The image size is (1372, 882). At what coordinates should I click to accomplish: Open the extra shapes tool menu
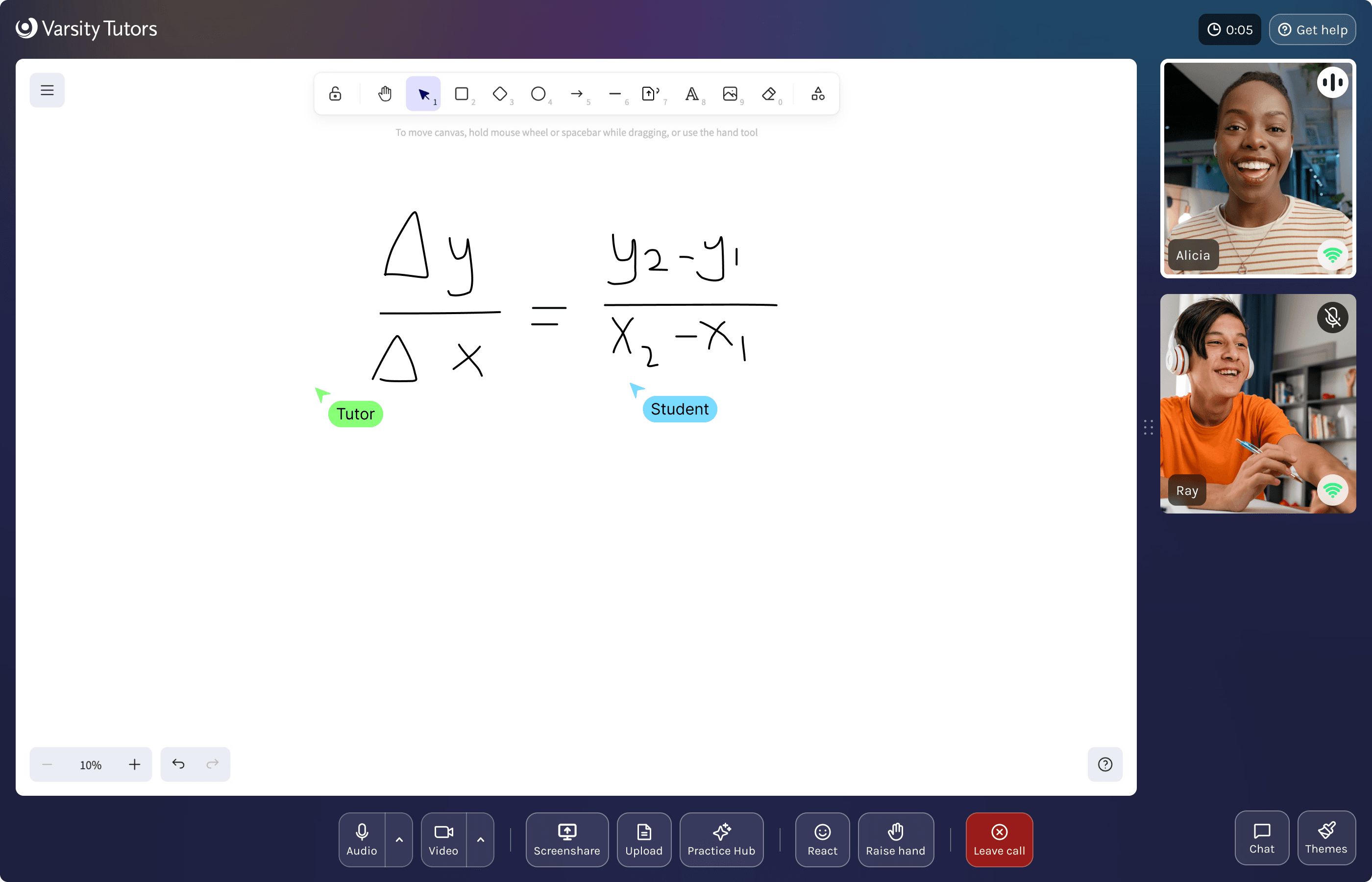tap(817, 94)
